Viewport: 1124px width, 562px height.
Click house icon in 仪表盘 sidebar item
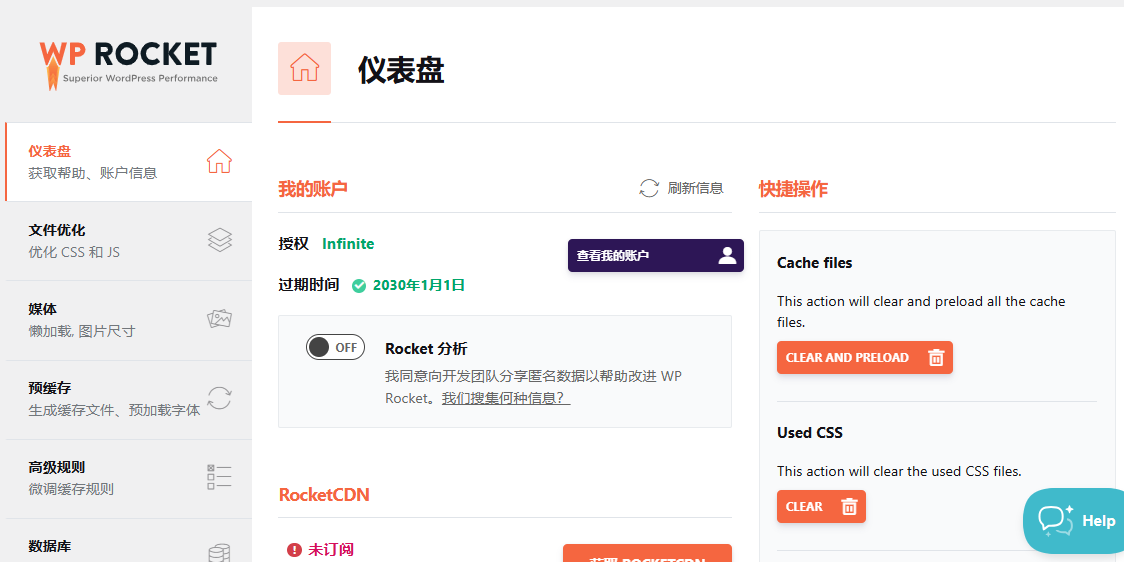point(219,161)
